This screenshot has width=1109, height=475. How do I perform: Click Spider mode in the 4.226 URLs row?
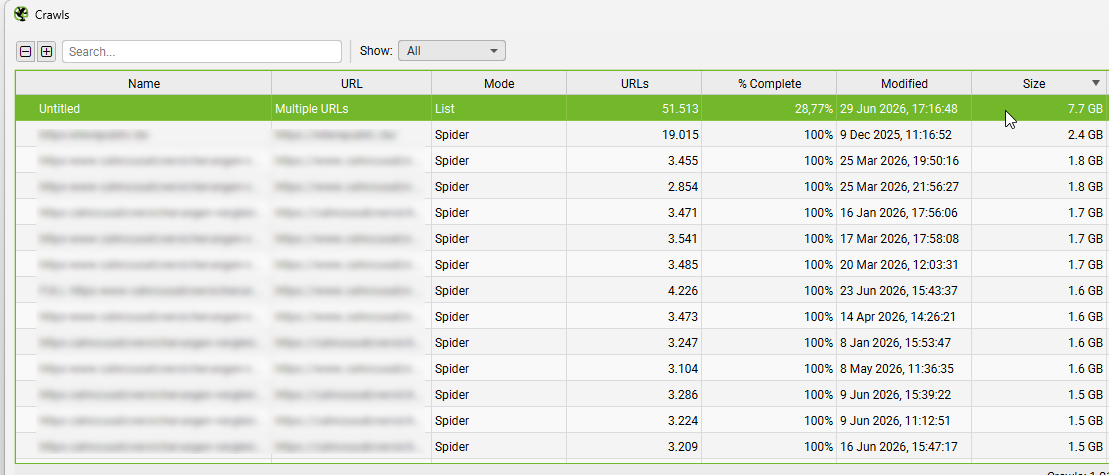[452, 291]
